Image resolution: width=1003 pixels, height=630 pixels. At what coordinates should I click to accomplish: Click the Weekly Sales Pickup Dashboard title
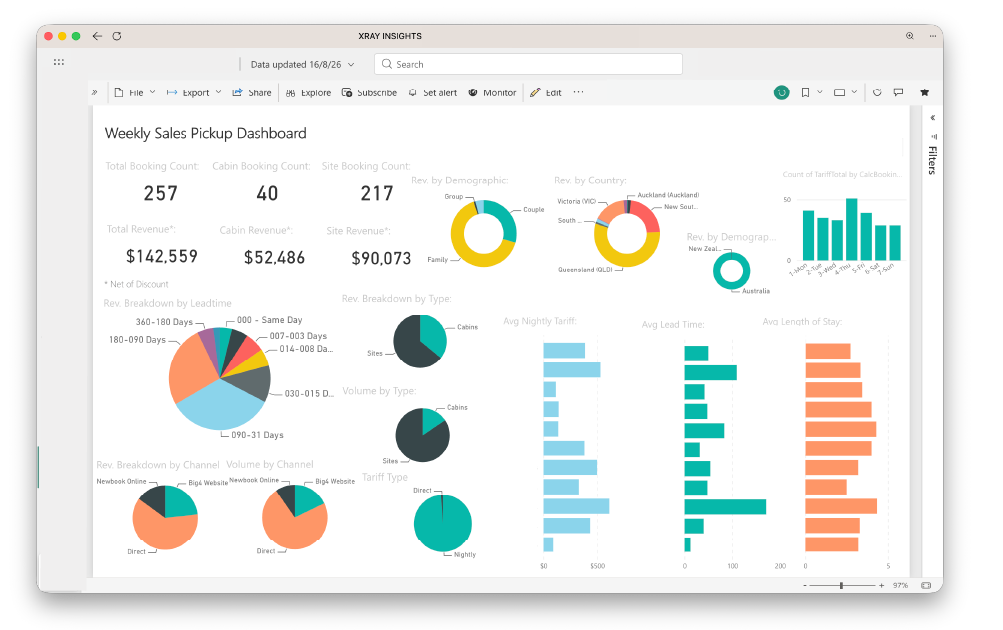[x=205, y=133]
